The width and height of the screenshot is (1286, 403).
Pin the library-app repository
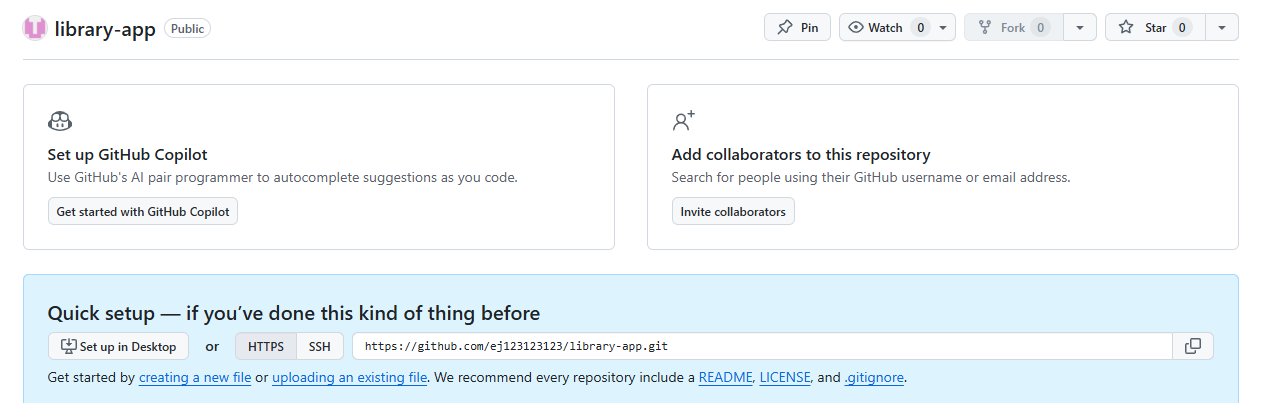(x=797, y=28)
